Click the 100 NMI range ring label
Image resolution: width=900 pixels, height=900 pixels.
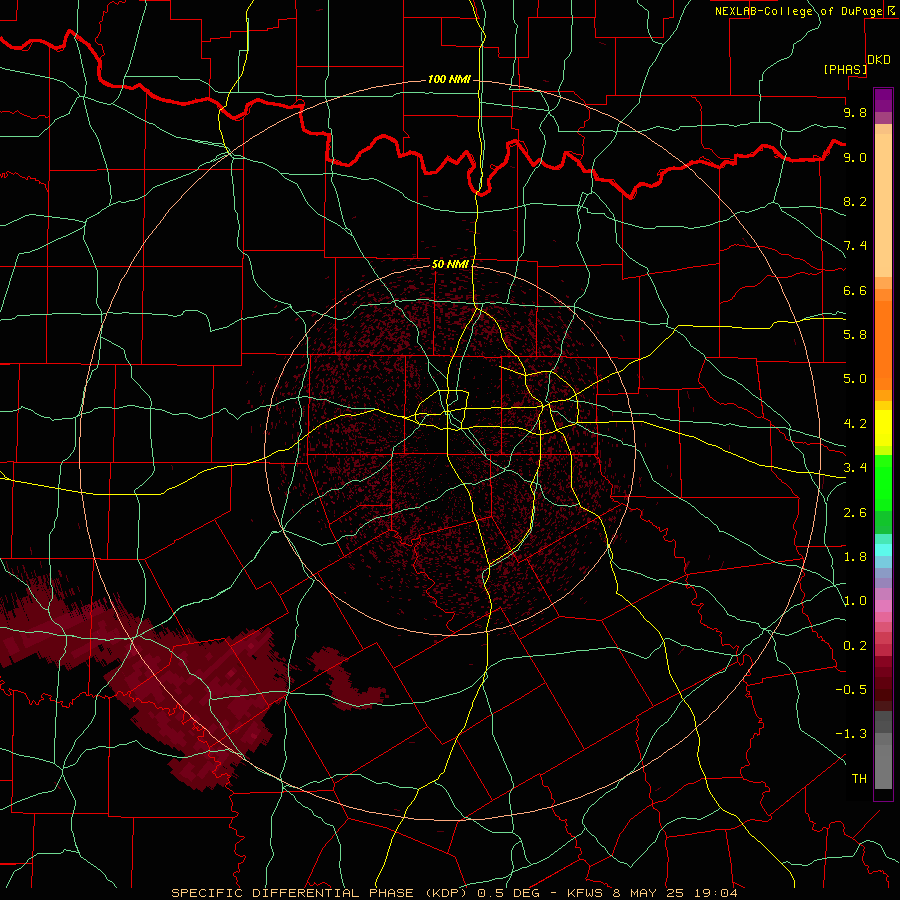449,79
